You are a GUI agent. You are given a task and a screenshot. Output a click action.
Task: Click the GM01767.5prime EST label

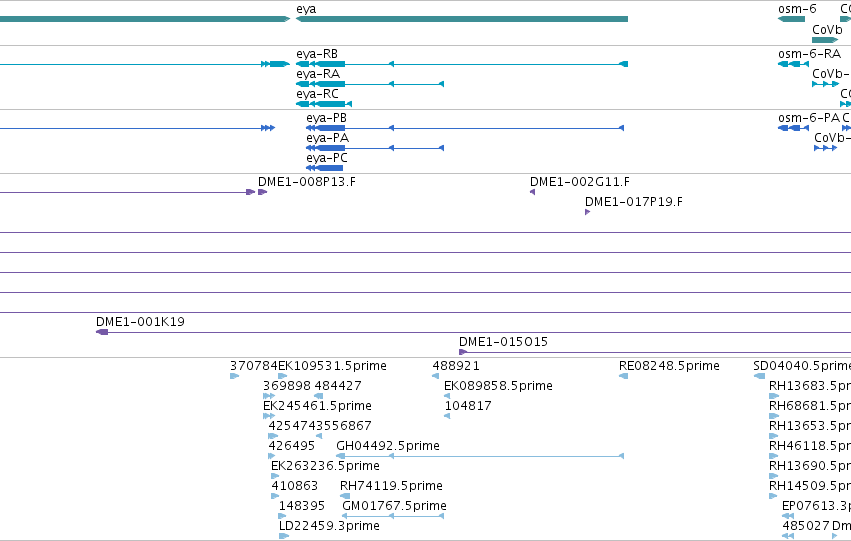(x=395, y=506)
